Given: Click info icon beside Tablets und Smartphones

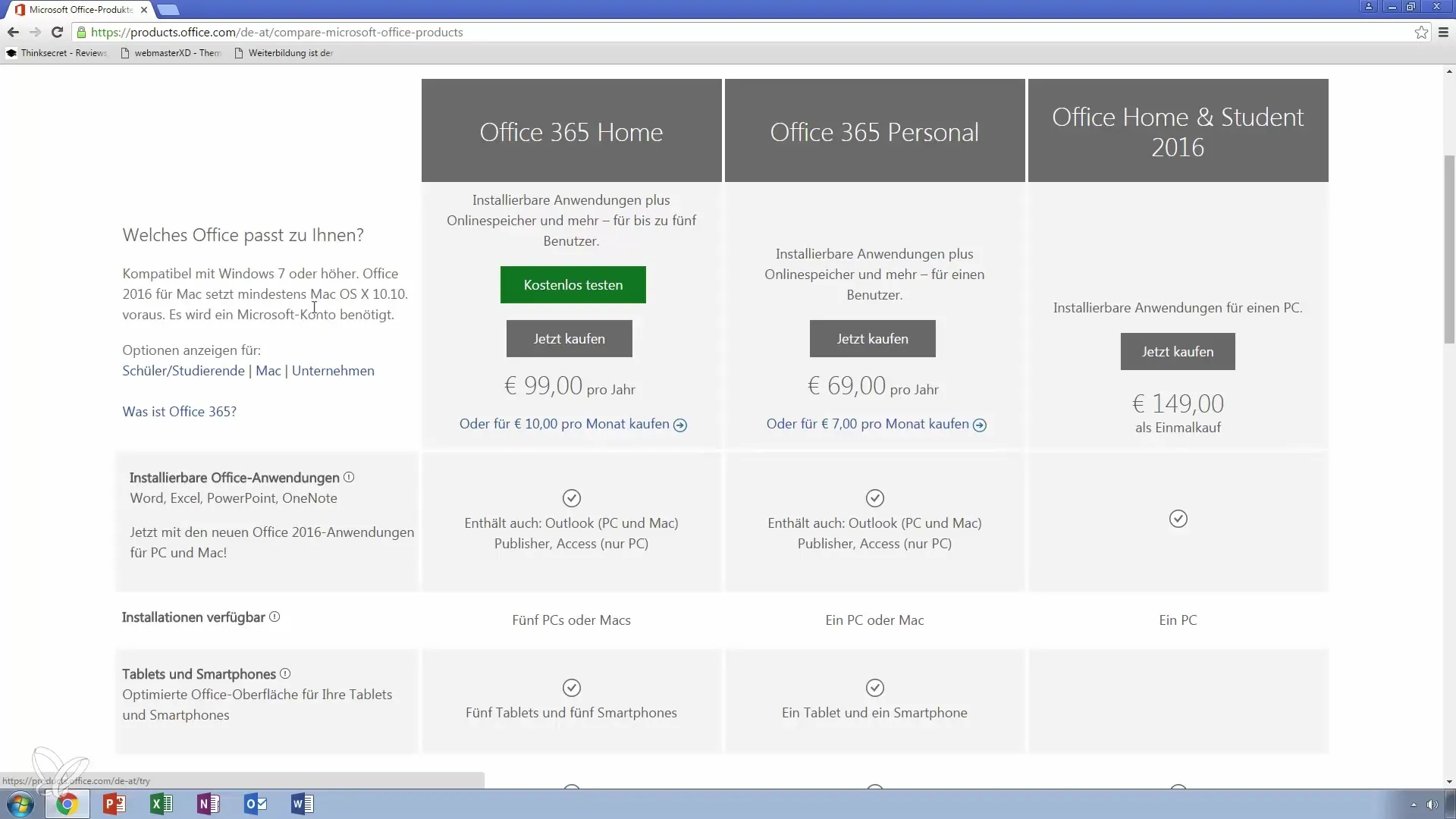Looking at the screenshot, I should coord(285,673).
